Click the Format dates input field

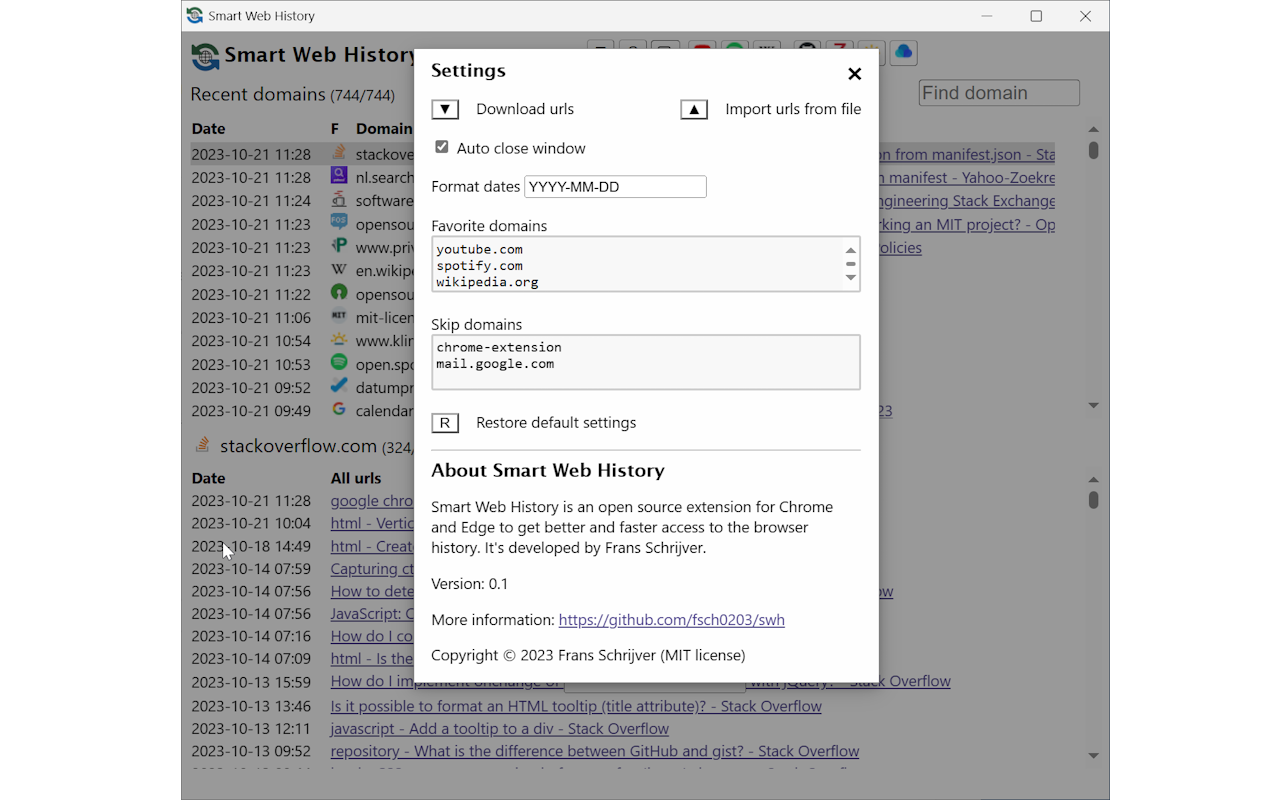(615, 186)
